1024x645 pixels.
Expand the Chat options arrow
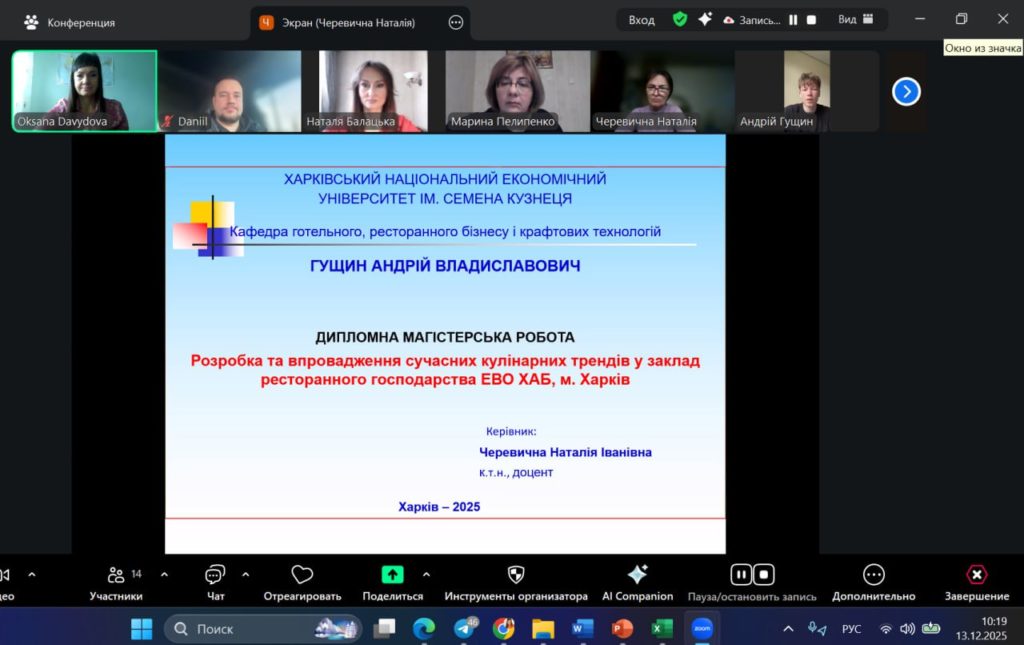coord(246,575)
